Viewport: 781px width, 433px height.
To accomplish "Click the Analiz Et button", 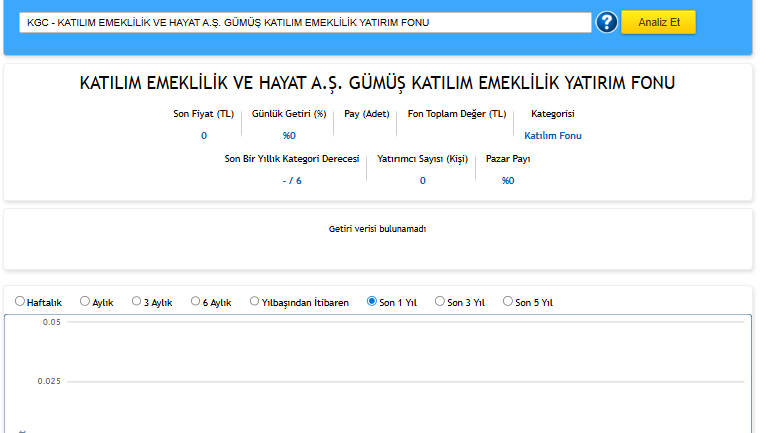I will pos(658,22).
